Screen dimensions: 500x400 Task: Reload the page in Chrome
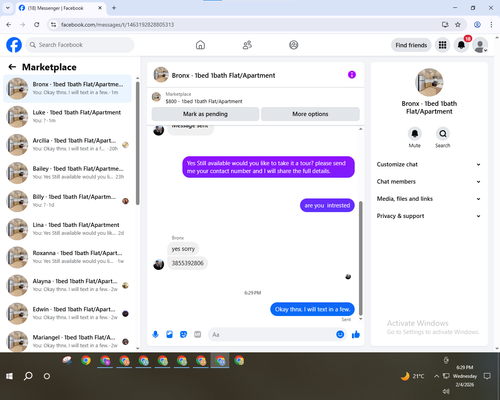[37, 25]
